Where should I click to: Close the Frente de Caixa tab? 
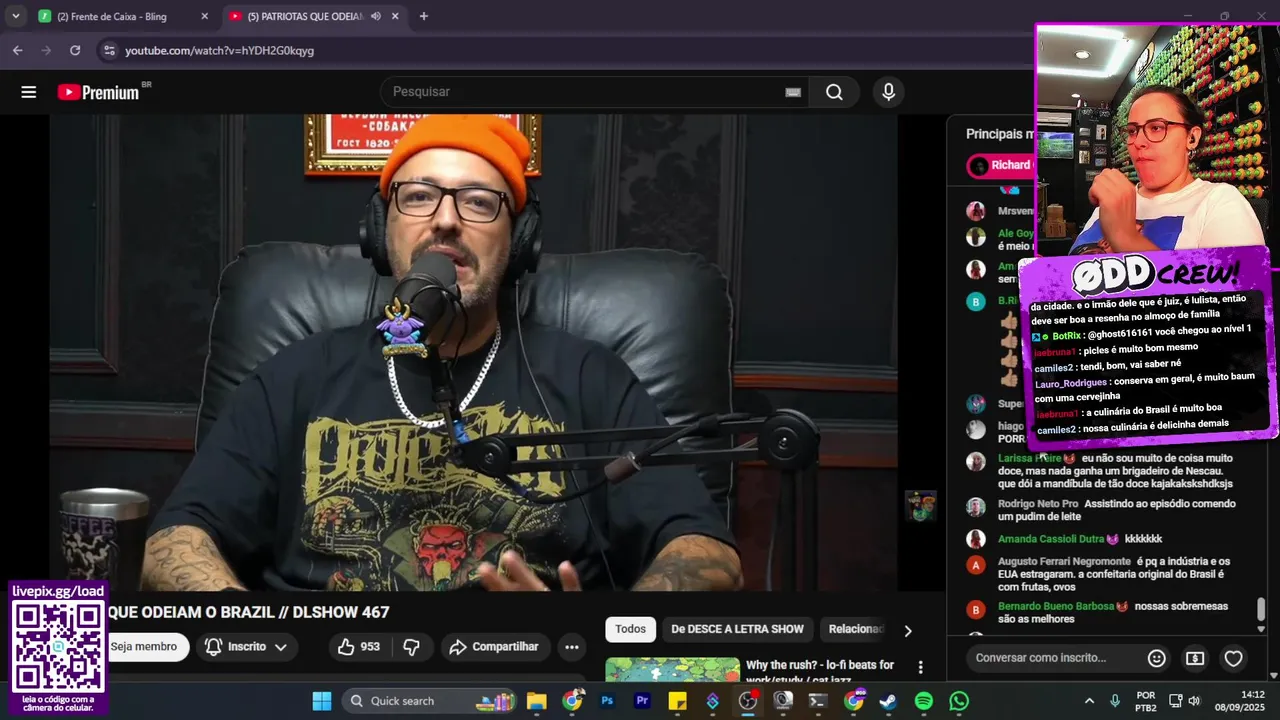coord(205,16)
